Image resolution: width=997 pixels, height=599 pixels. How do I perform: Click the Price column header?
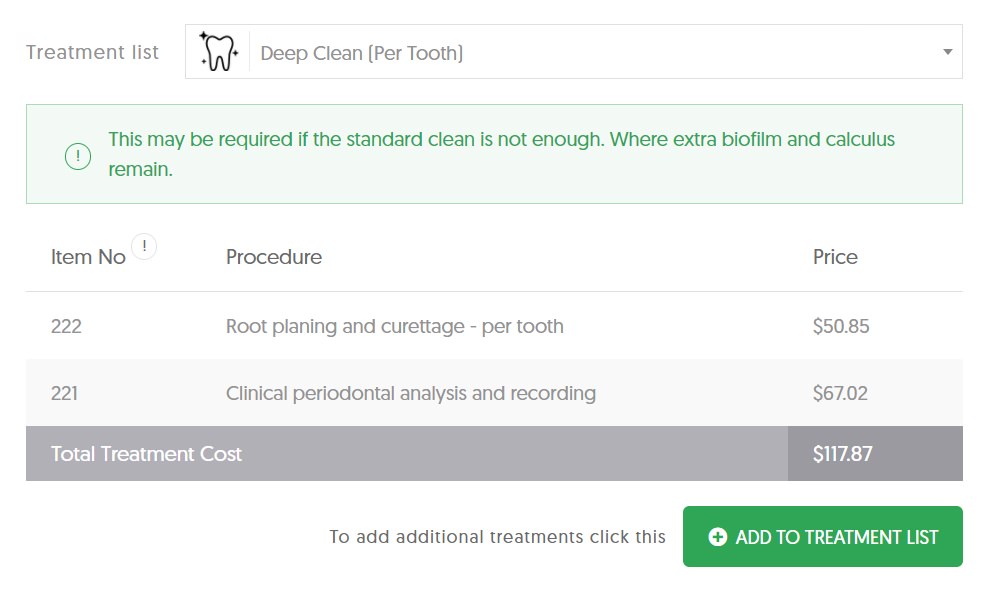835,257
